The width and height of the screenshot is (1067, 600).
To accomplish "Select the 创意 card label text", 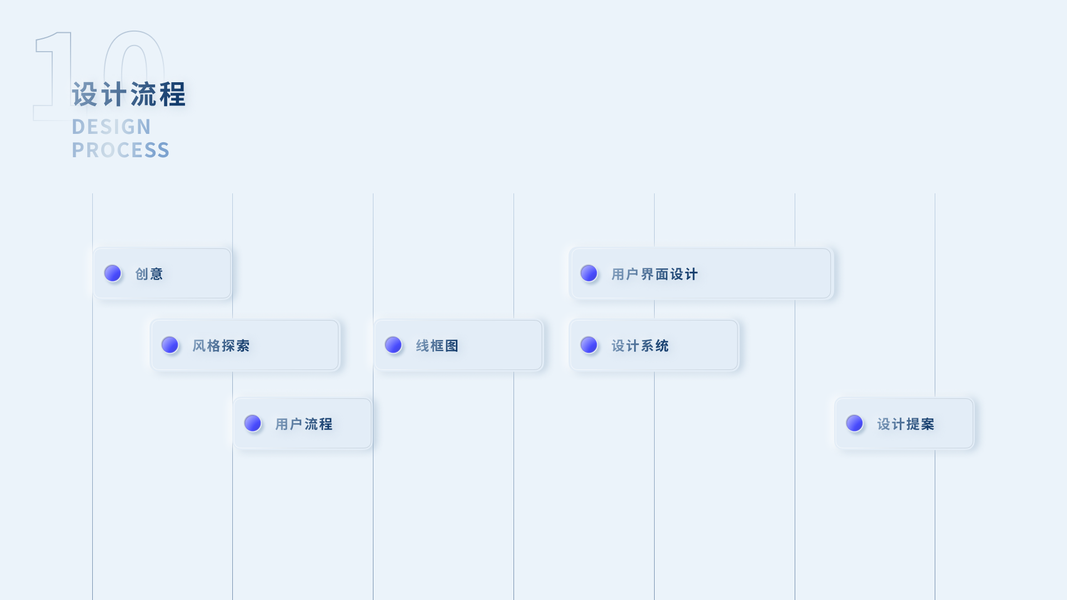I will [149, 274].
